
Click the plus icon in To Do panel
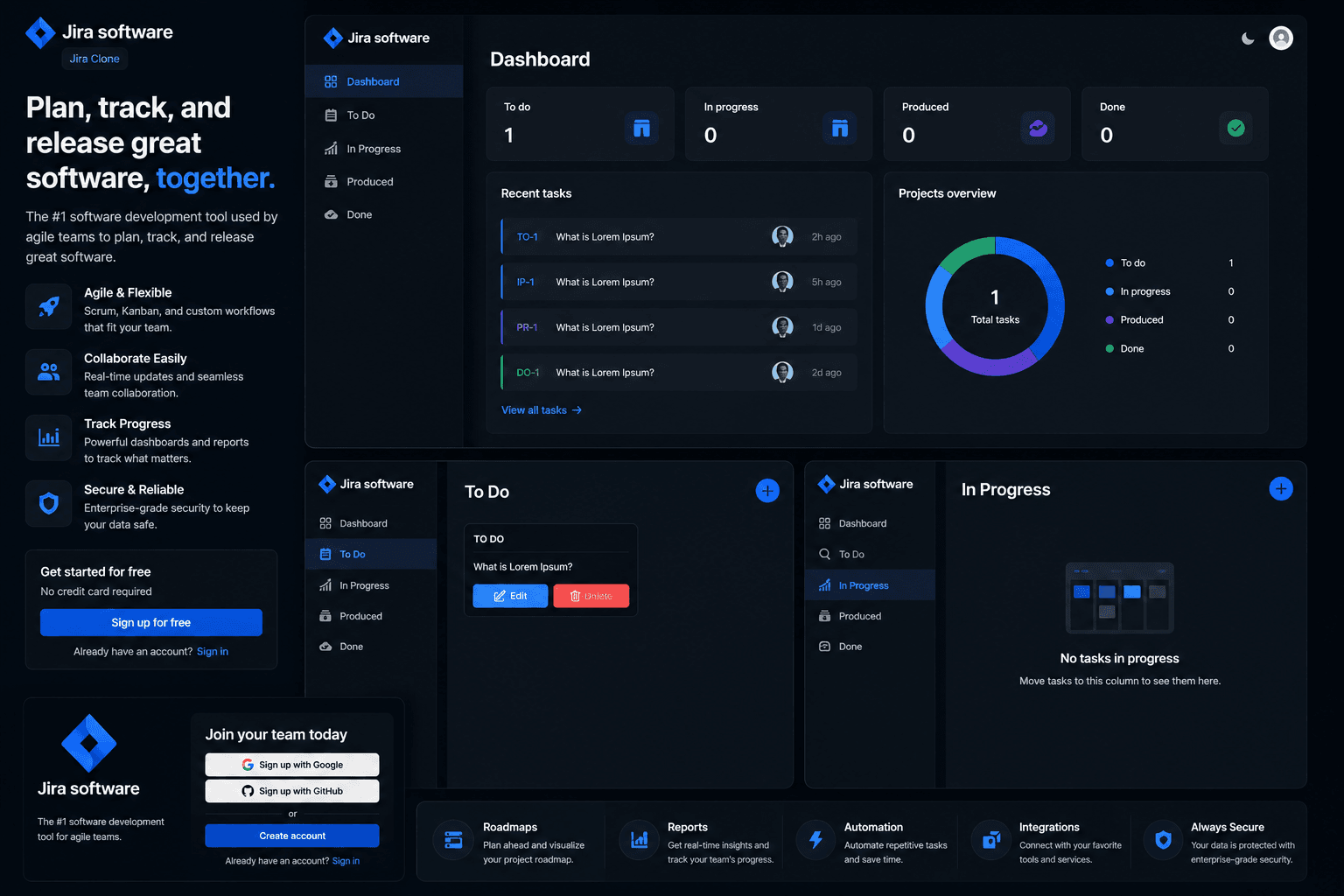(x=767, y=491)
